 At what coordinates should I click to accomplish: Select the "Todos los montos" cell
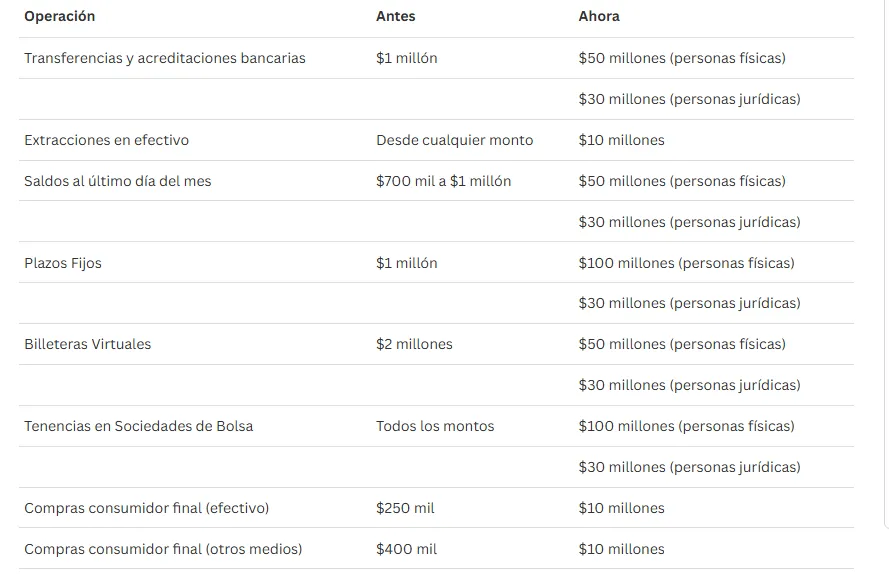click(x=435, y=426)
